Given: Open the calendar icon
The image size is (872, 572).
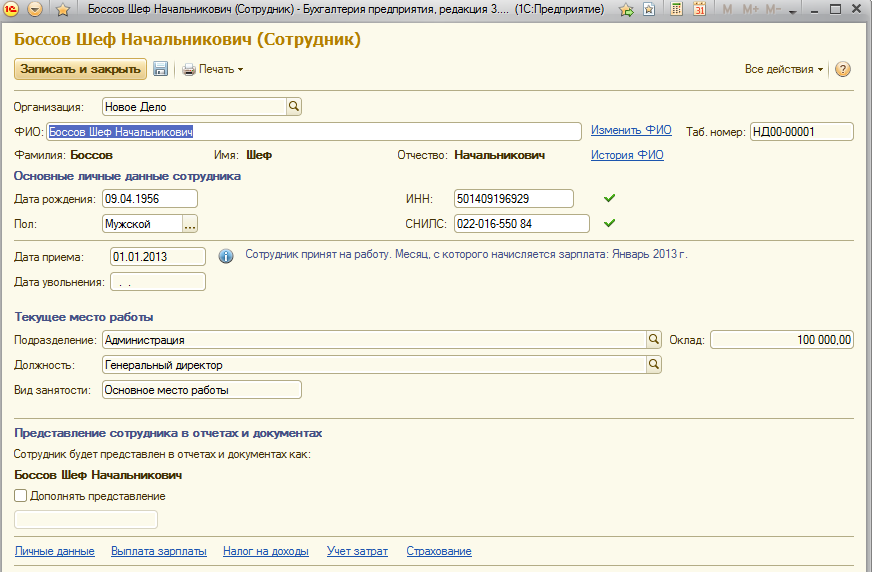Looking at the screenshot, I should point(700,9).
